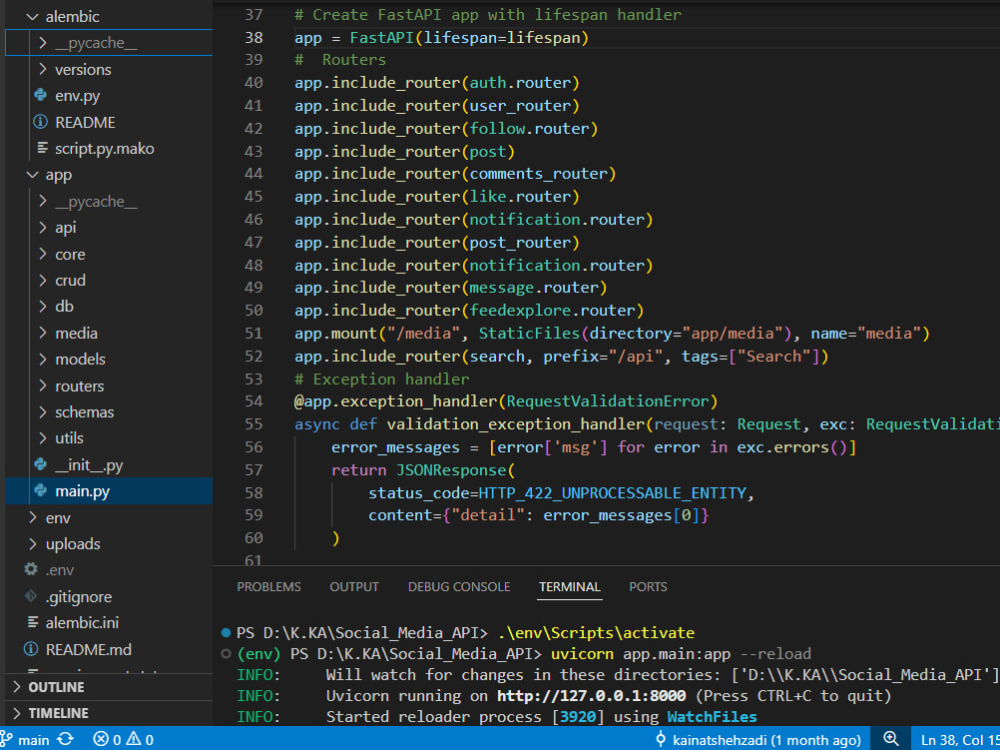1000x750 pixels.
Task: Click the git blame commit icon in status bar
Action: point(661,740)
